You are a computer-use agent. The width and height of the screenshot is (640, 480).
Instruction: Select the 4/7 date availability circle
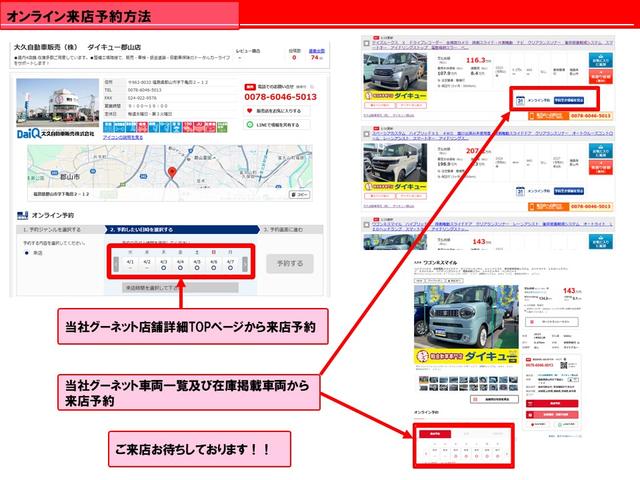pyautogui.click(x=229, y=268)
